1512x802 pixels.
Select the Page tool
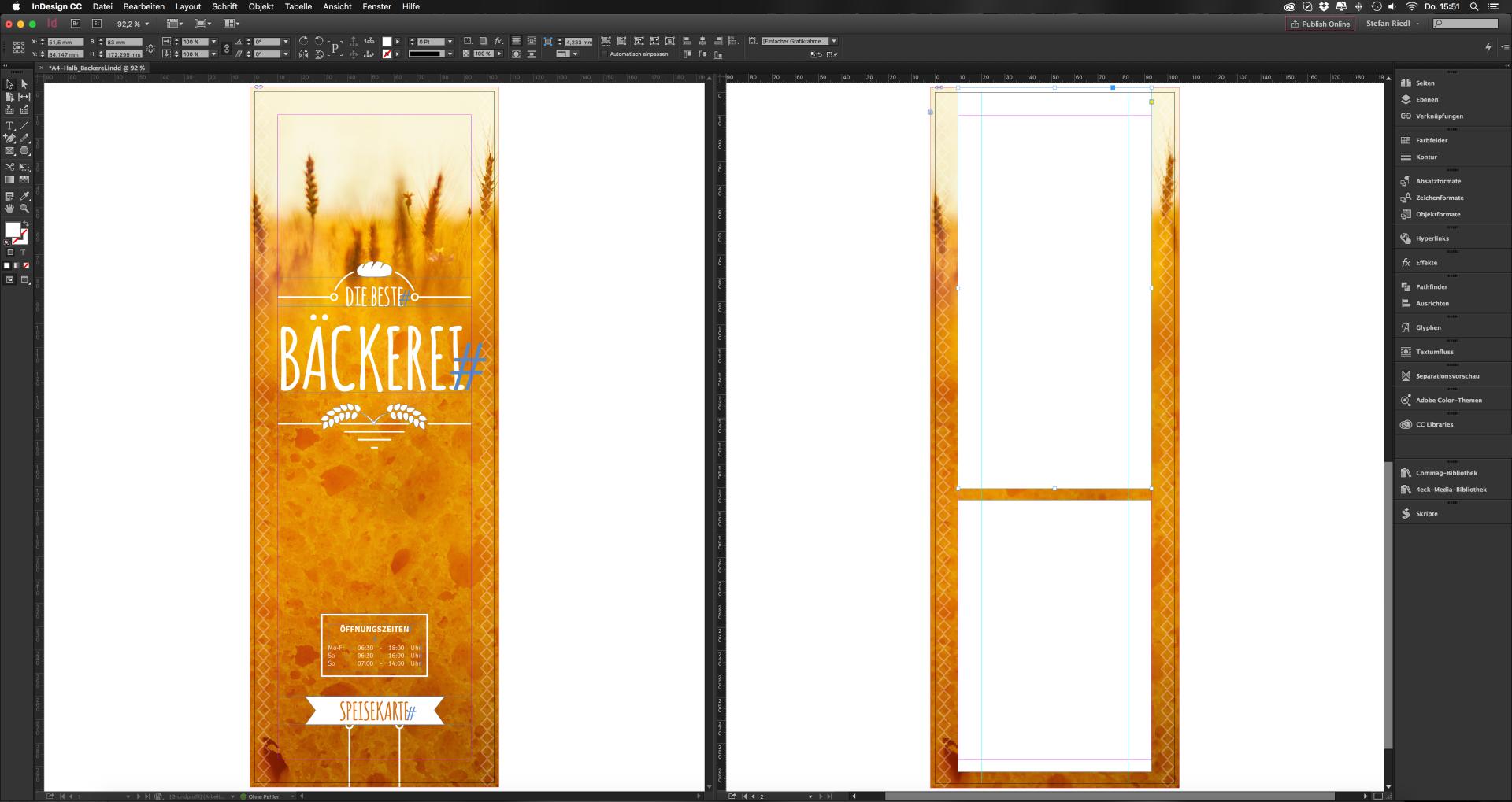click(x=9, y=97)
